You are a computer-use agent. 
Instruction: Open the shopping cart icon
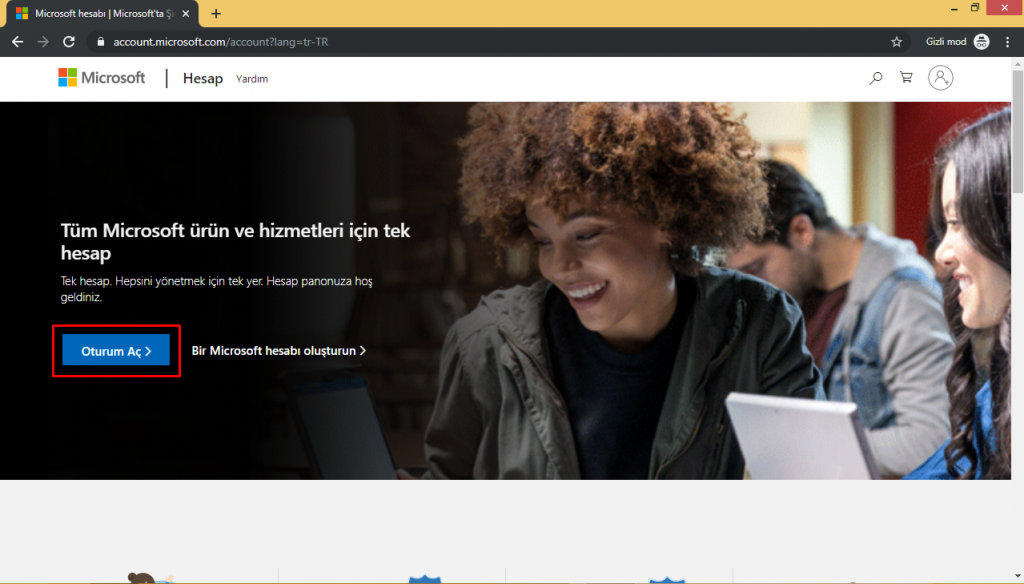[x=906, y=78]
